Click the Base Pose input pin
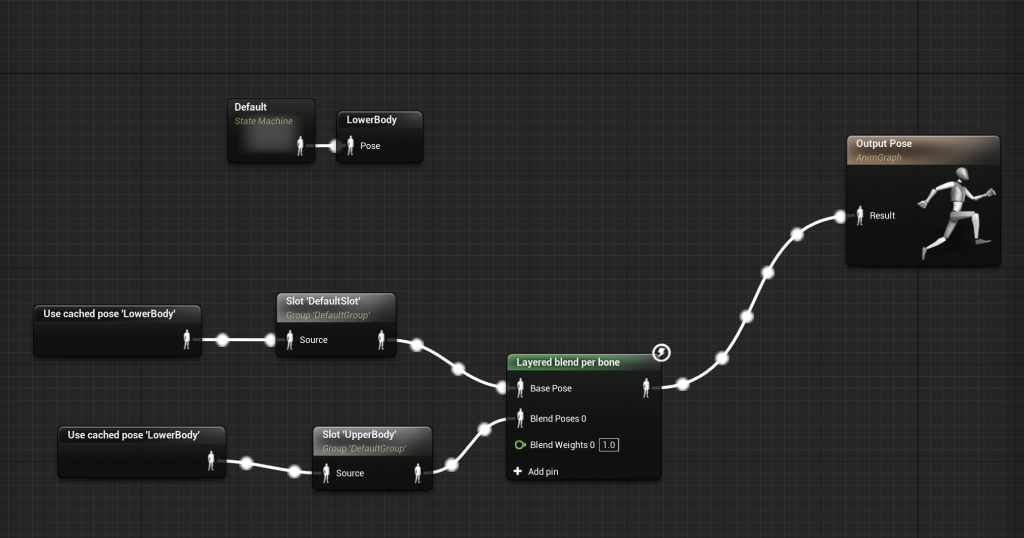1024x538 pixels. [x=520, y=388]
